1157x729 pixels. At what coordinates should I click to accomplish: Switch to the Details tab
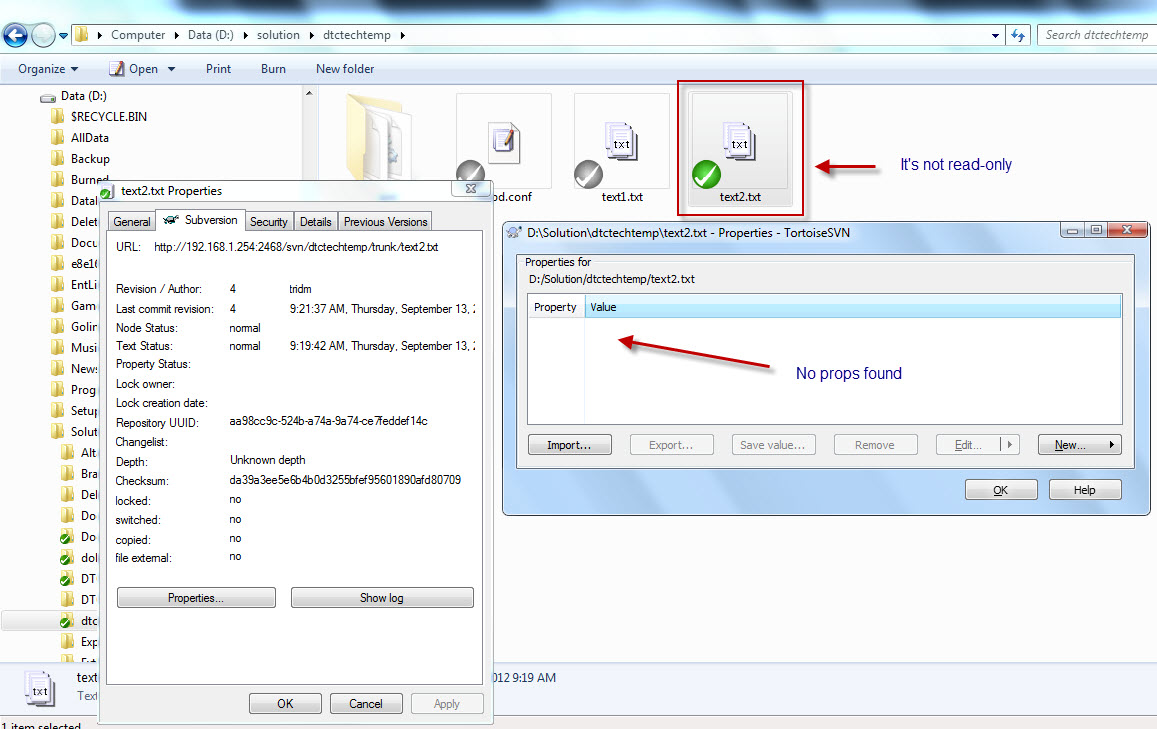(316, 221)
